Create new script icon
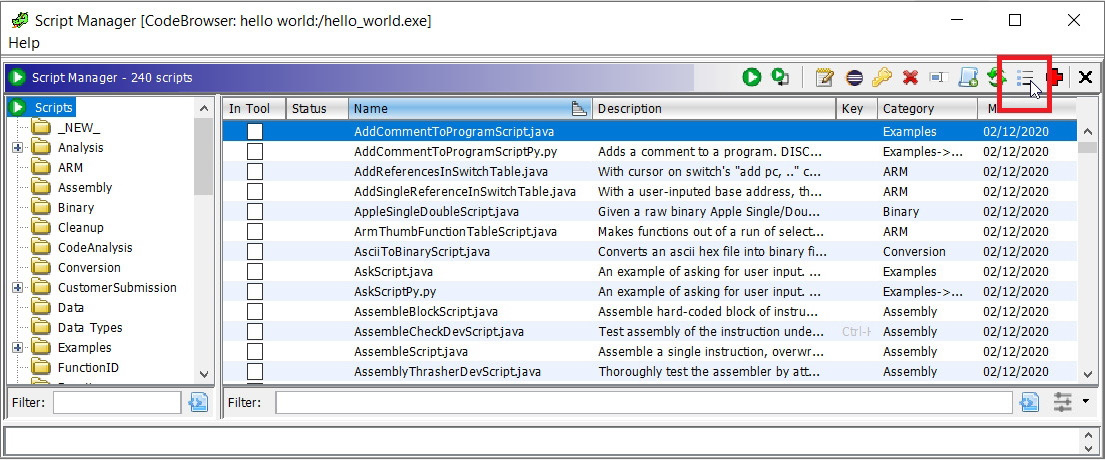Image resolution: width=1105 pixels, height=460 pixels. (968, 77)
